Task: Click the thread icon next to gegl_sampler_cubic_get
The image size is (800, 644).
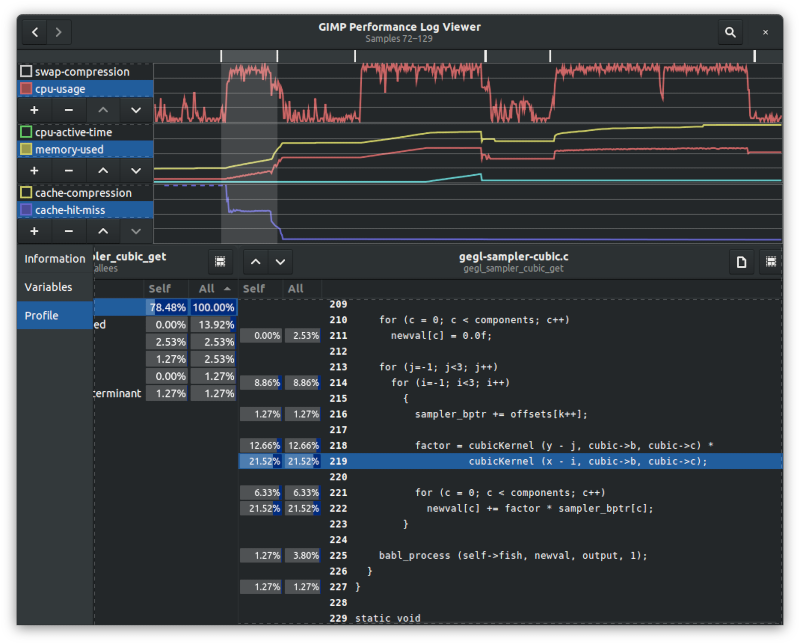Action: [219, 262]
